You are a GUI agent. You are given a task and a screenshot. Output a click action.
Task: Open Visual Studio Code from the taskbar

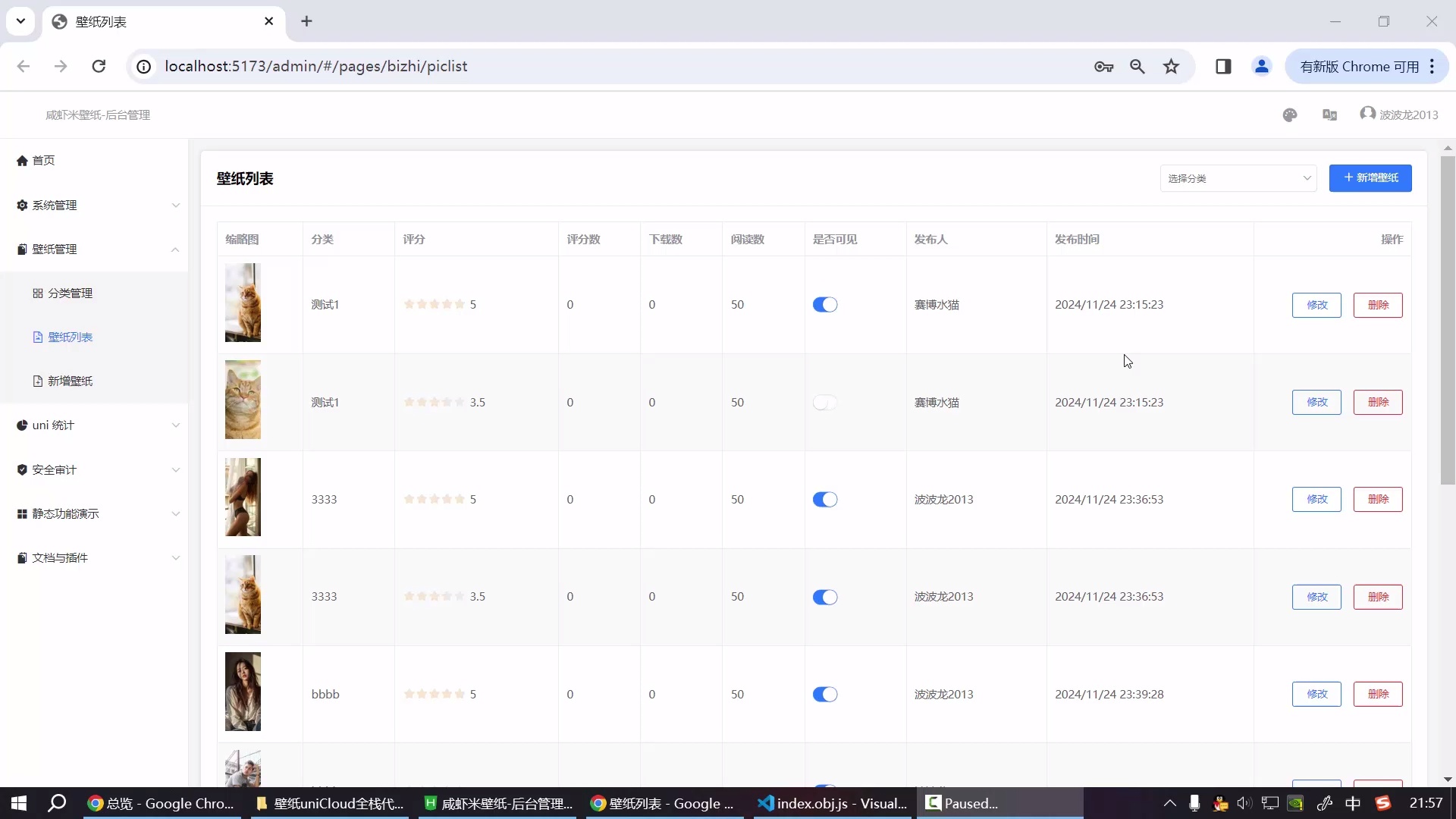834,803
